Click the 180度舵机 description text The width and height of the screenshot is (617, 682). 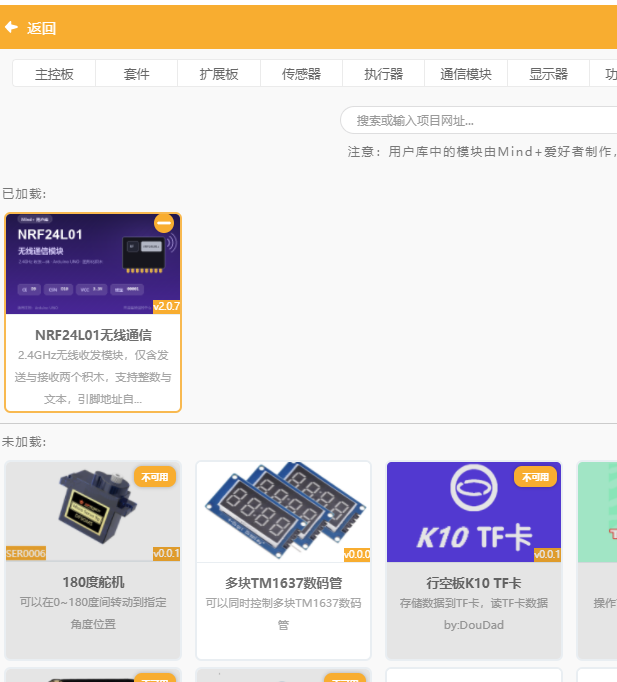[x=93, y=613]
